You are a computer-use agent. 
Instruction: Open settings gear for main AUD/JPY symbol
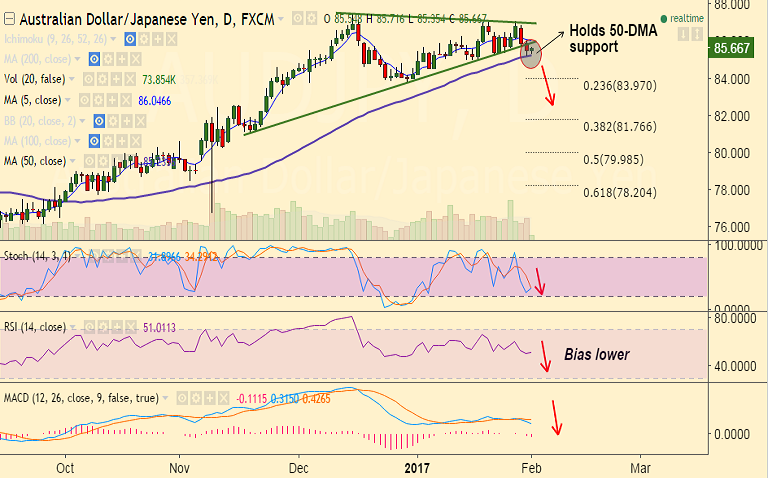click(311, 19)
